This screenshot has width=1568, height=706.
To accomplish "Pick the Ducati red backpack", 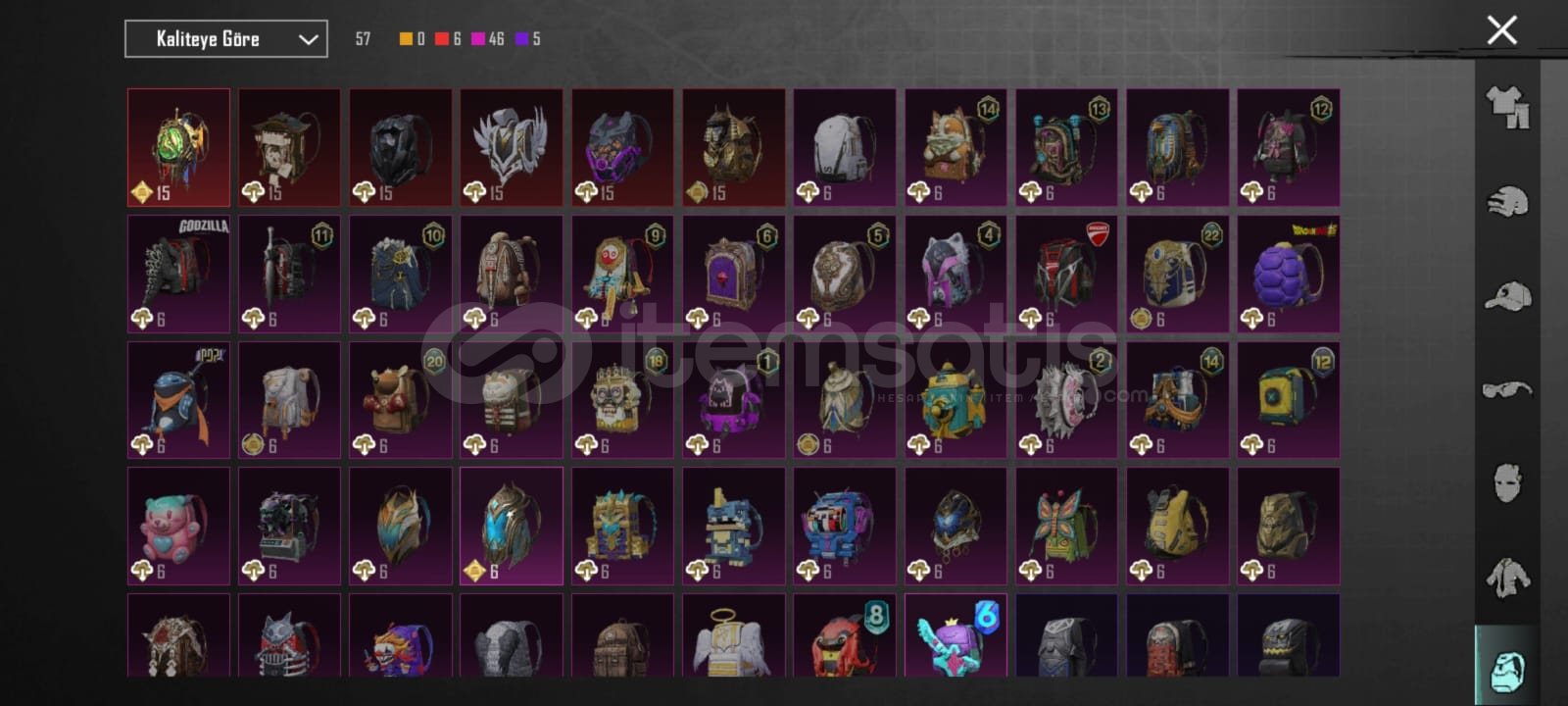I will [1066, 274].
